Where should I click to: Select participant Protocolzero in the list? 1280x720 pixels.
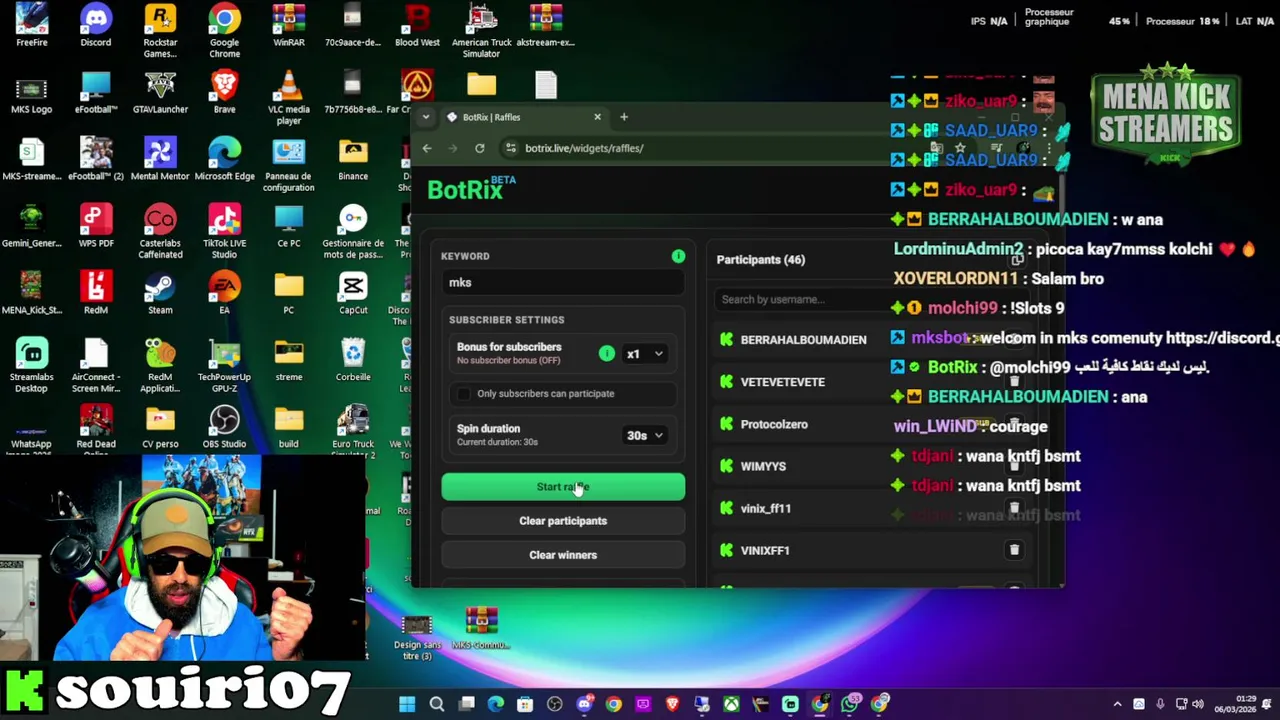[773, 424]
